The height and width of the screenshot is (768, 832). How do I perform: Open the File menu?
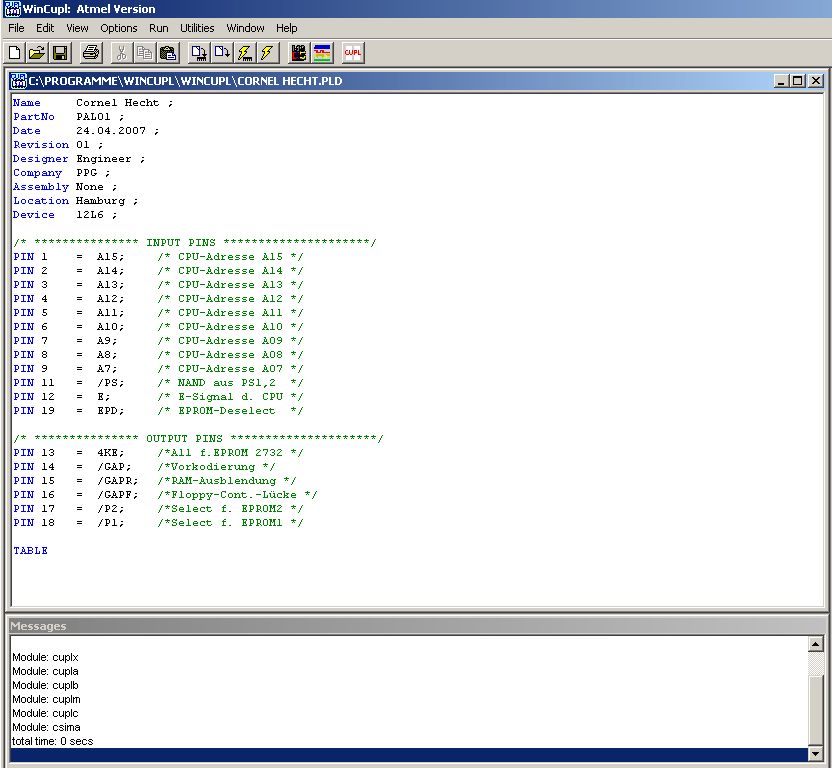[16, 28]
